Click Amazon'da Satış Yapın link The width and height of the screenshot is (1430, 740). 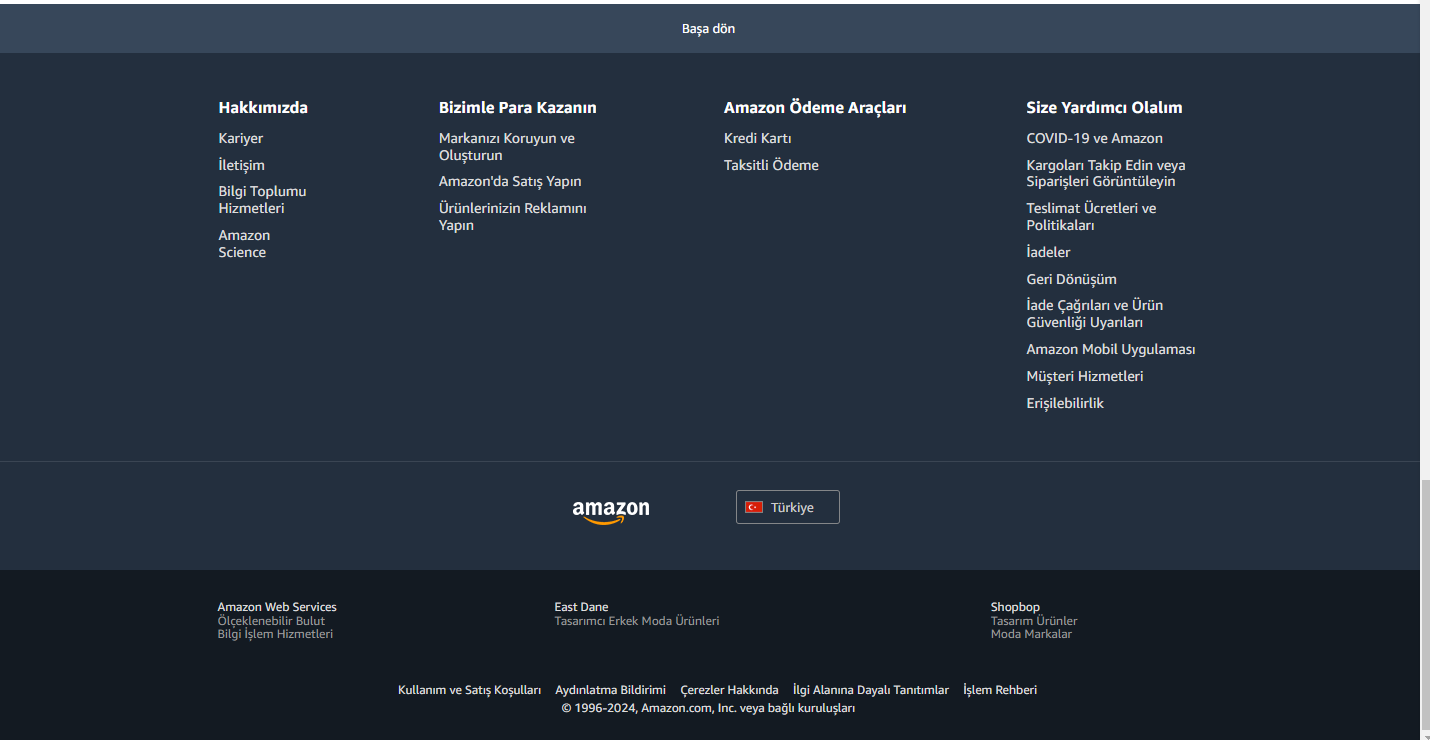click(x=510, y=181)
